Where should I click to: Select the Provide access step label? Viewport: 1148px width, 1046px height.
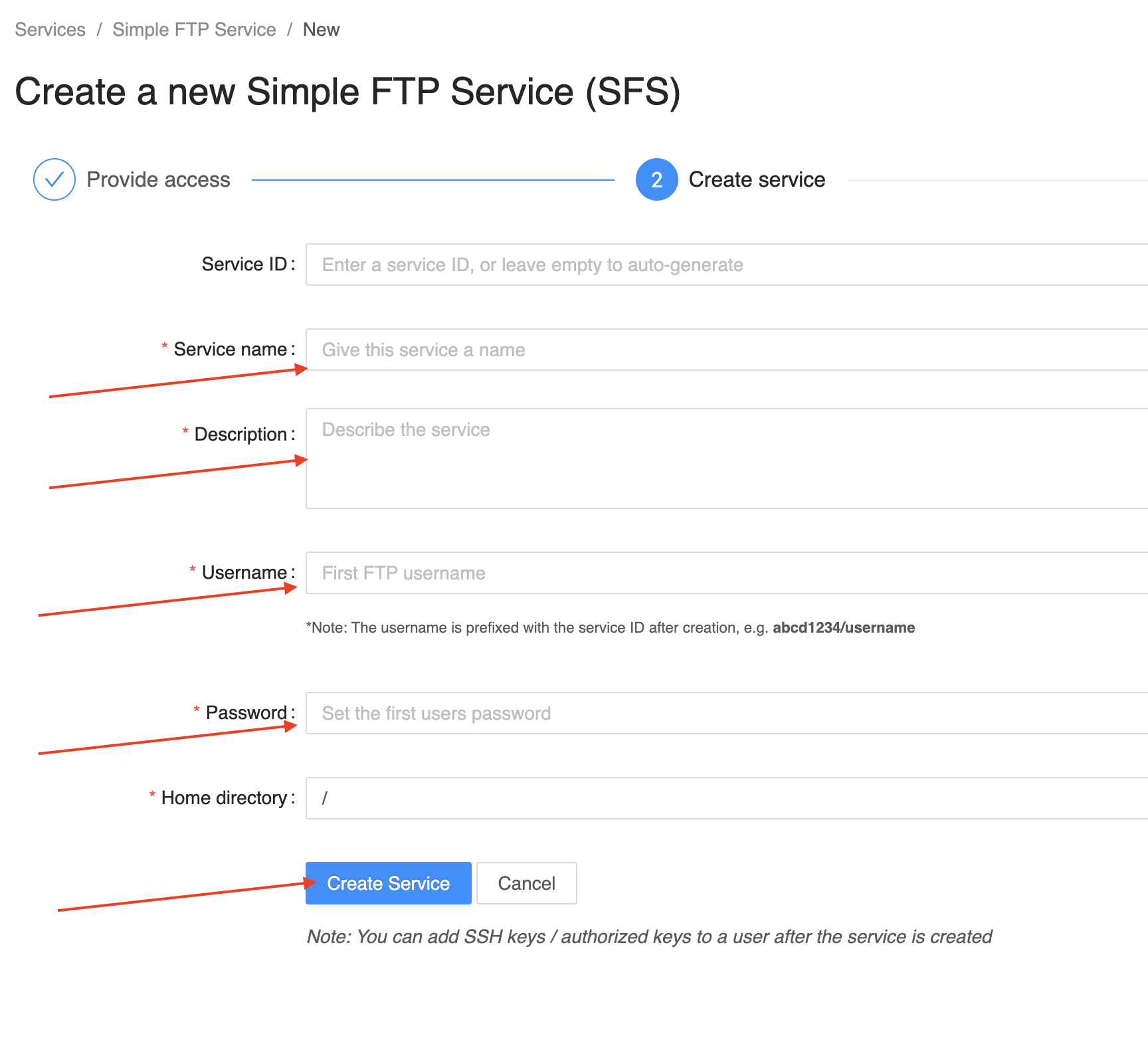point(158,179)
